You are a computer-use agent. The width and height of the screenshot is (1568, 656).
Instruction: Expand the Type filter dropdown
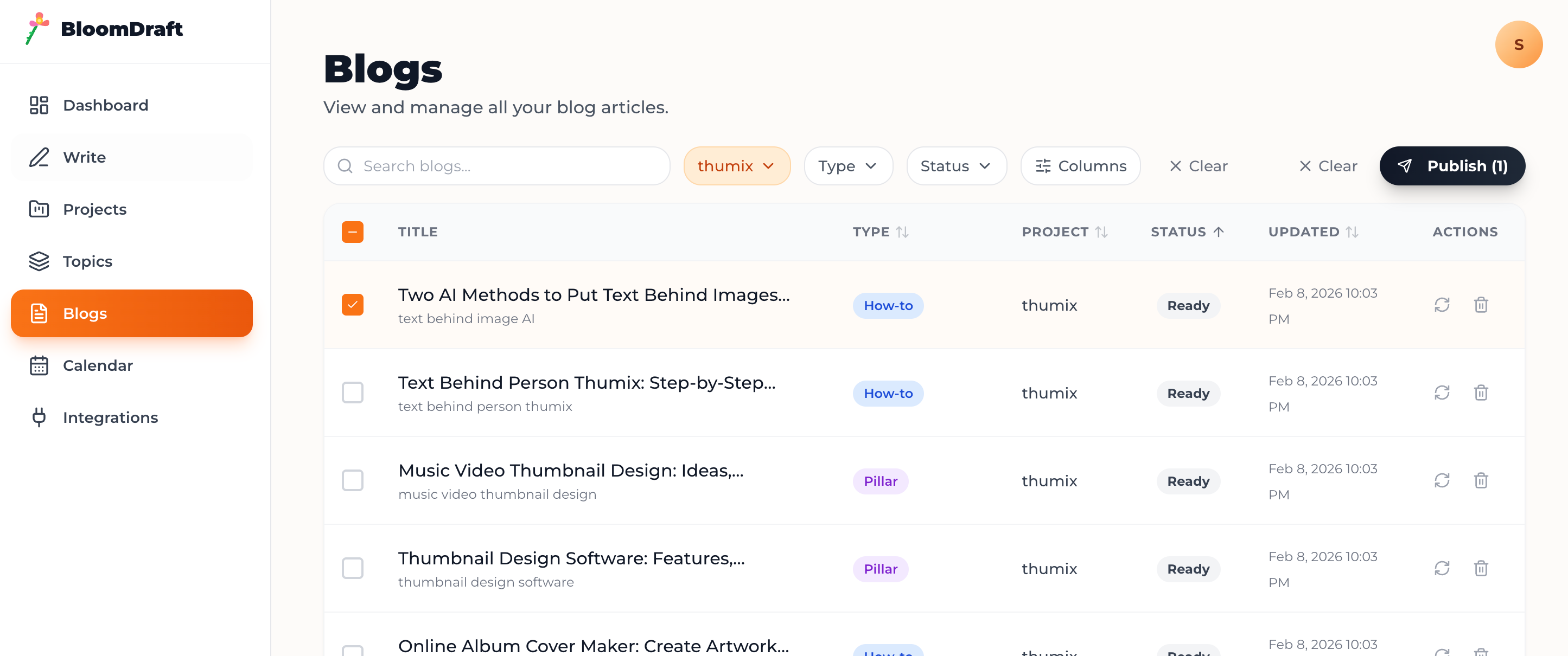pos(848,166)
